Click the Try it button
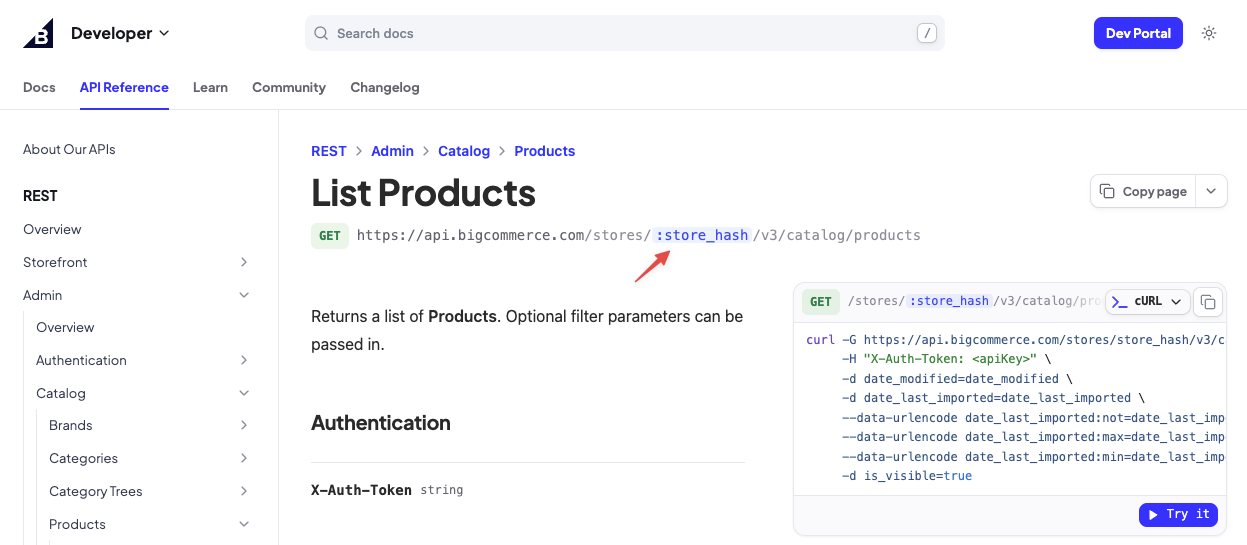 tap(1178, 514)
